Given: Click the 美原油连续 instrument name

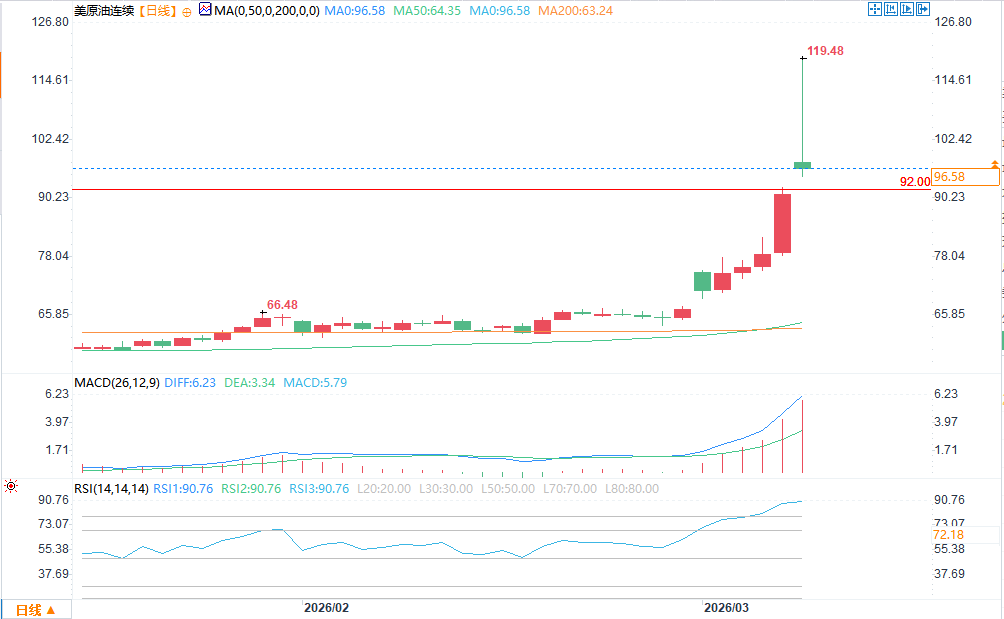Looking at the screenshot, I should pyautogui.click(x=104, y=11).
